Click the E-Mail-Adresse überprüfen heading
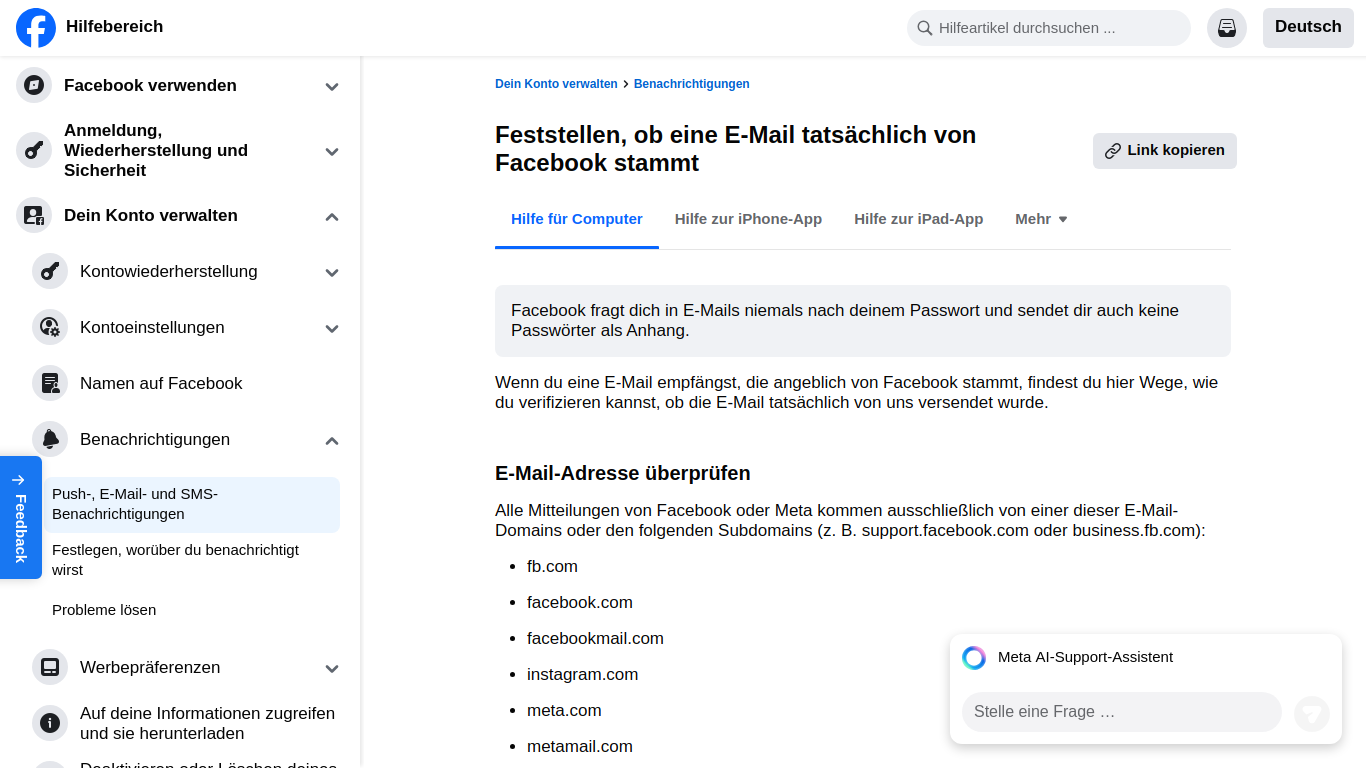This screenshot has height=768, width=1366. pyautogui.click(x=623, y=473)
